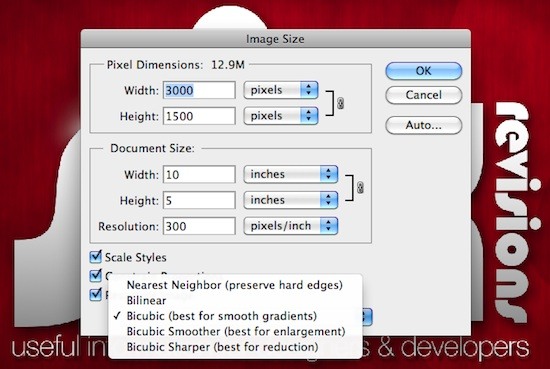Click the Resolution field showing 300
550x369 pixels.
pyautogui.click(x=199, y=226)
